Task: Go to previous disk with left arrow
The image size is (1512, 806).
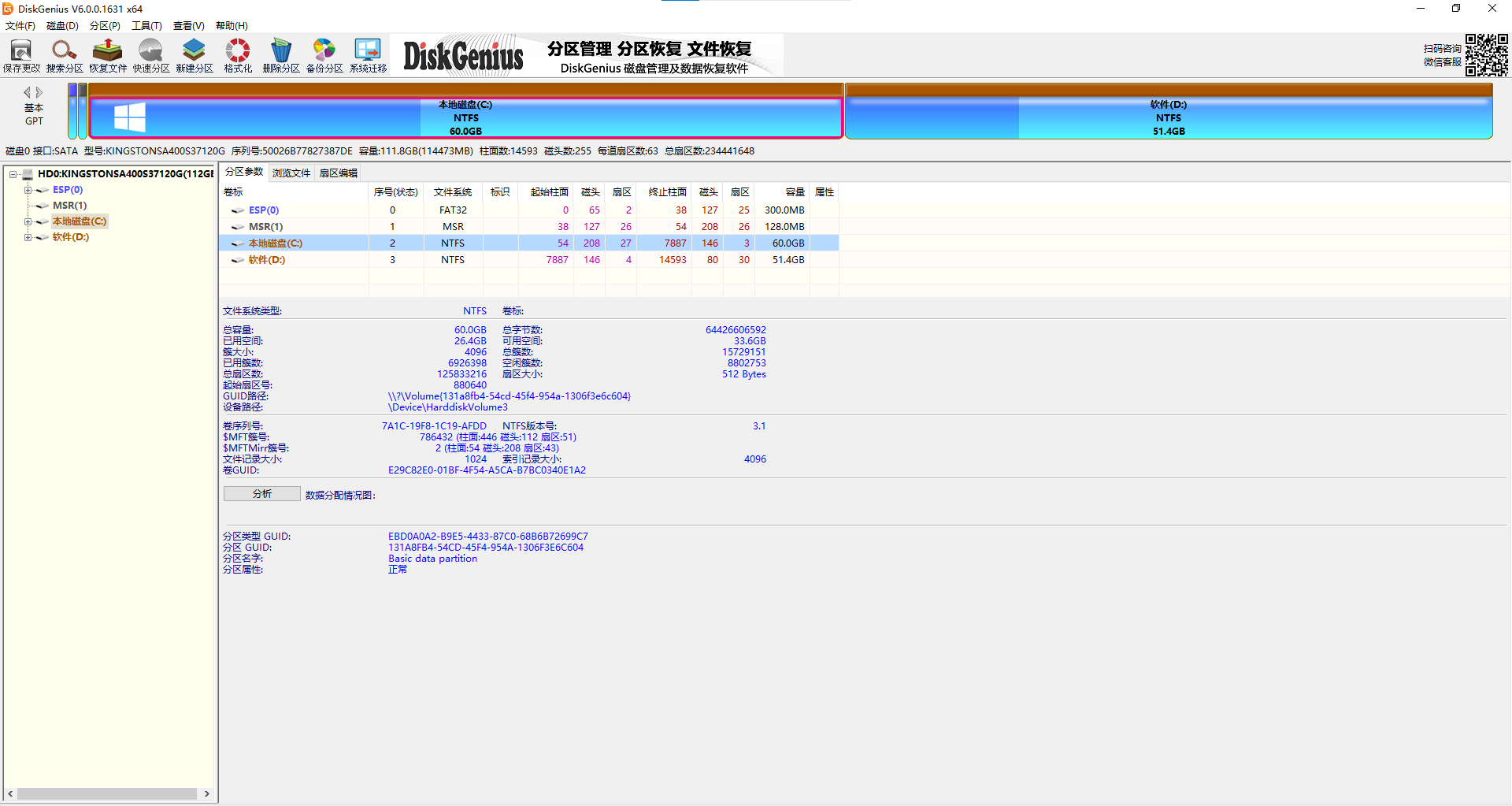Action: pyautogui.click(x=28, y=92)
